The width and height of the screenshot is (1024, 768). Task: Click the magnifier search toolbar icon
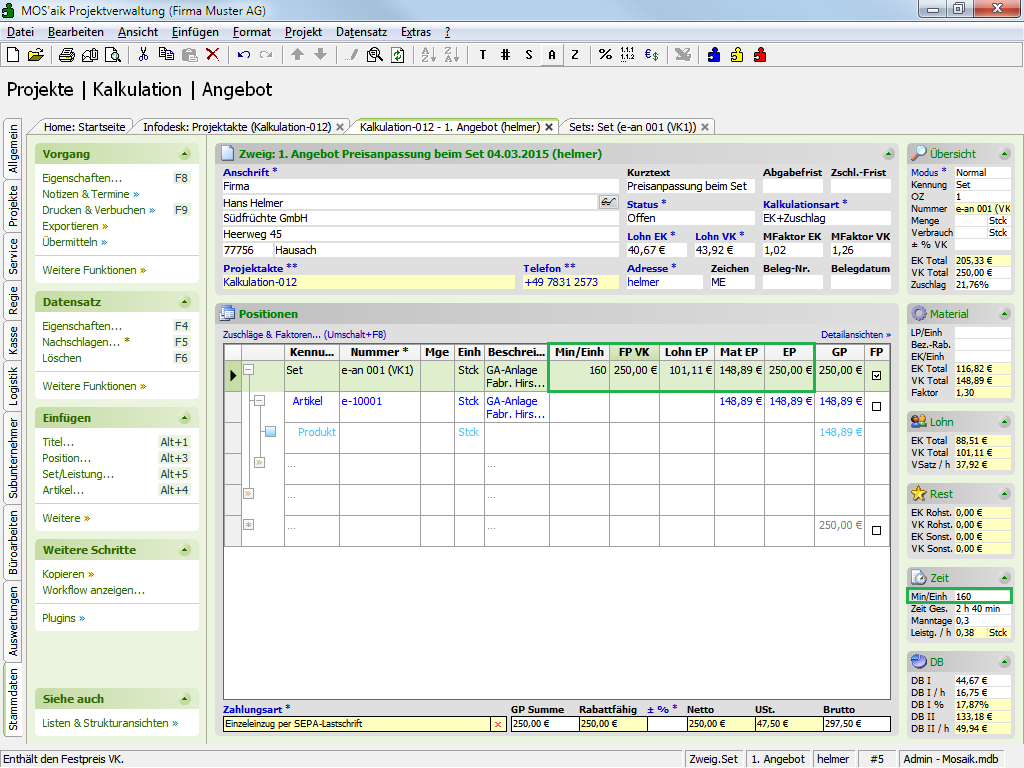[375, 55]
